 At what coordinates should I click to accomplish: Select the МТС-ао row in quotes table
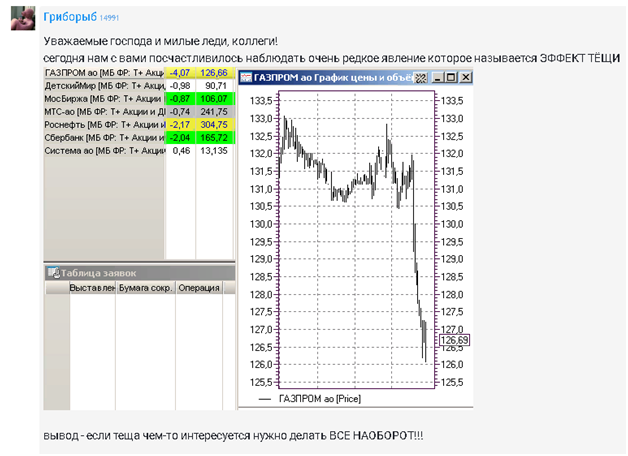[139, 112]
